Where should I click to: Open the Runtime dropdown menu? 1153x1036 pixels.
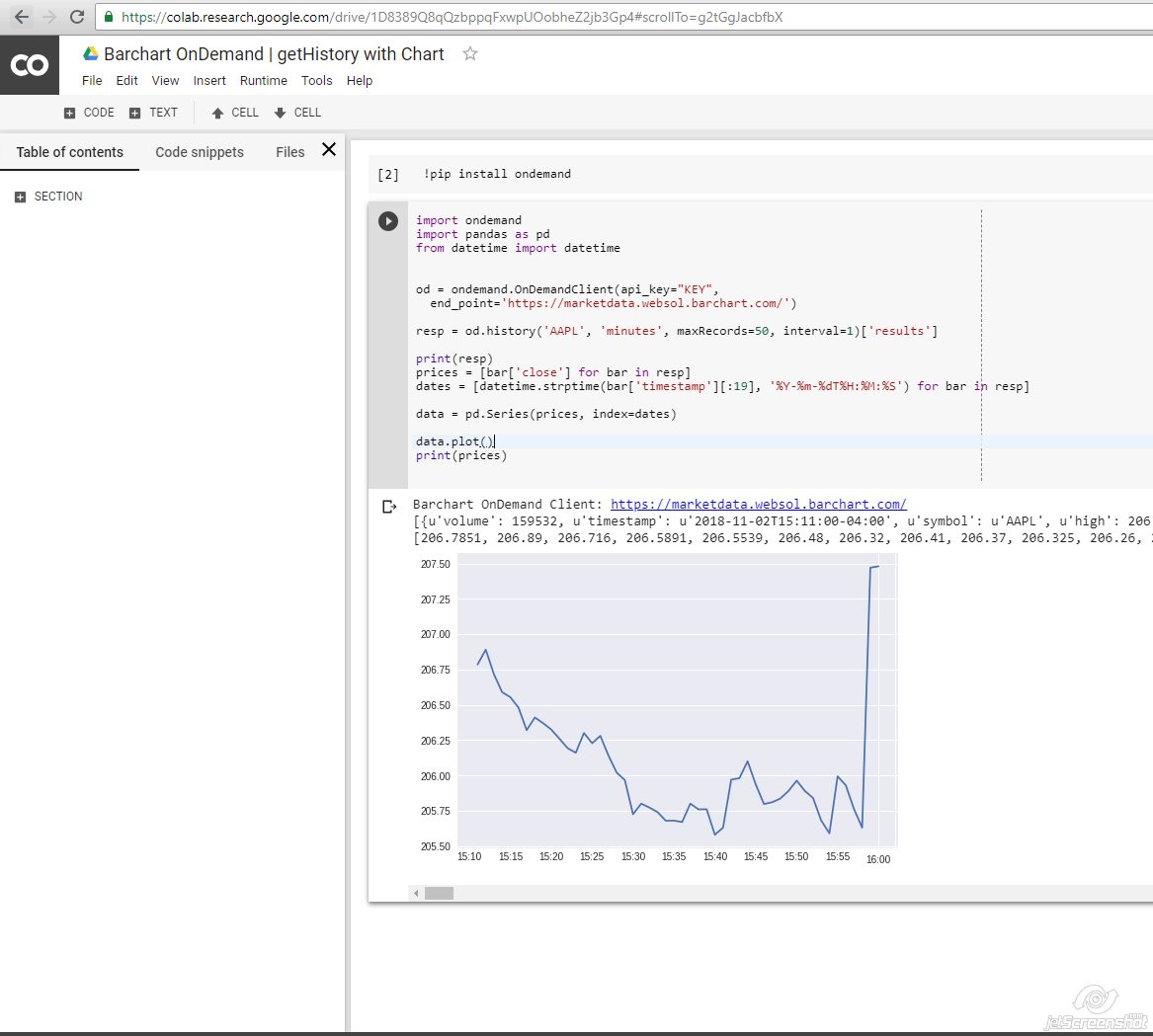(x=263, y=80)
